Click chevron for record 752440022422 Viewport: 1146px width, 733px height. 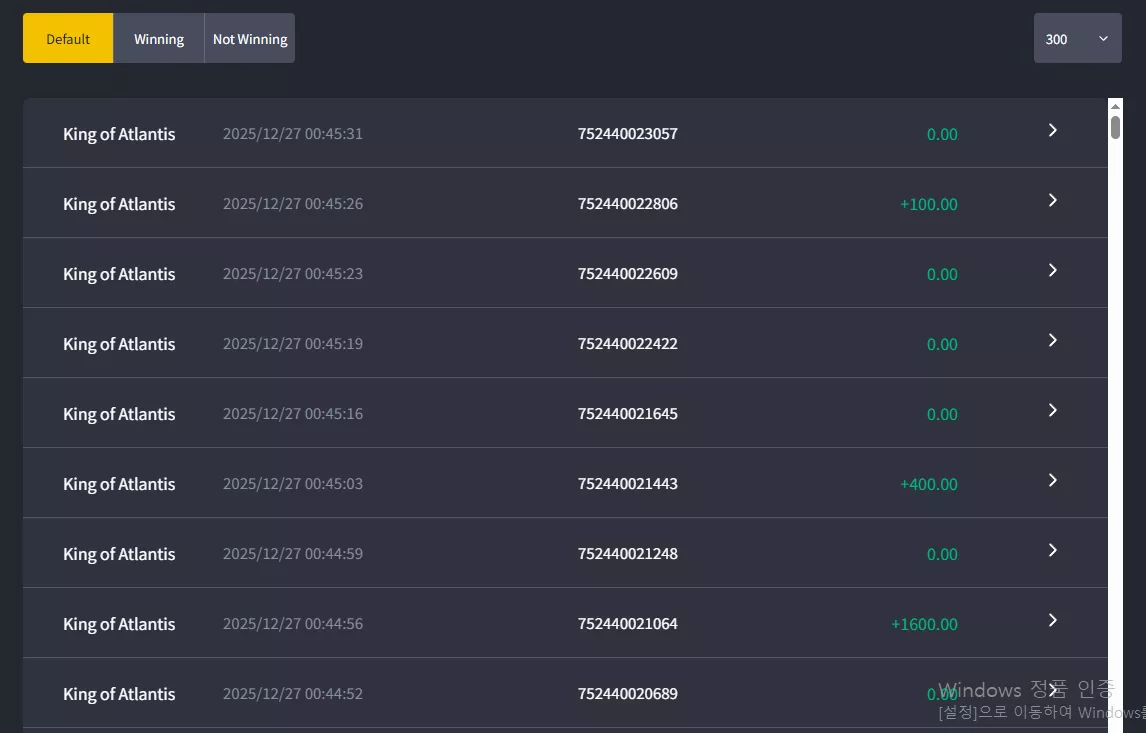1052,341
